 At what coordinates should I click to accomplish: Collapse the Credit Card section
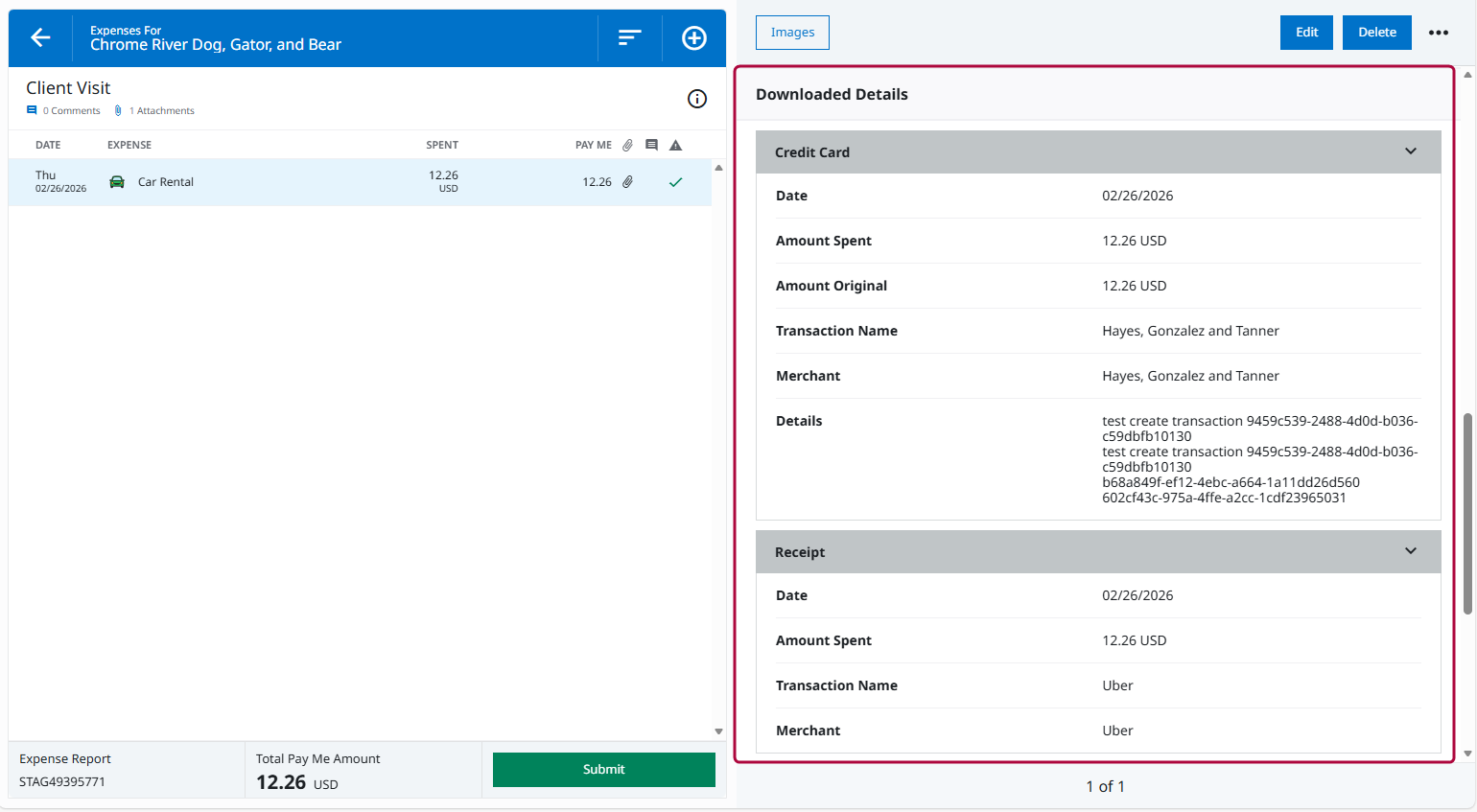click(x=1410, y=151)
